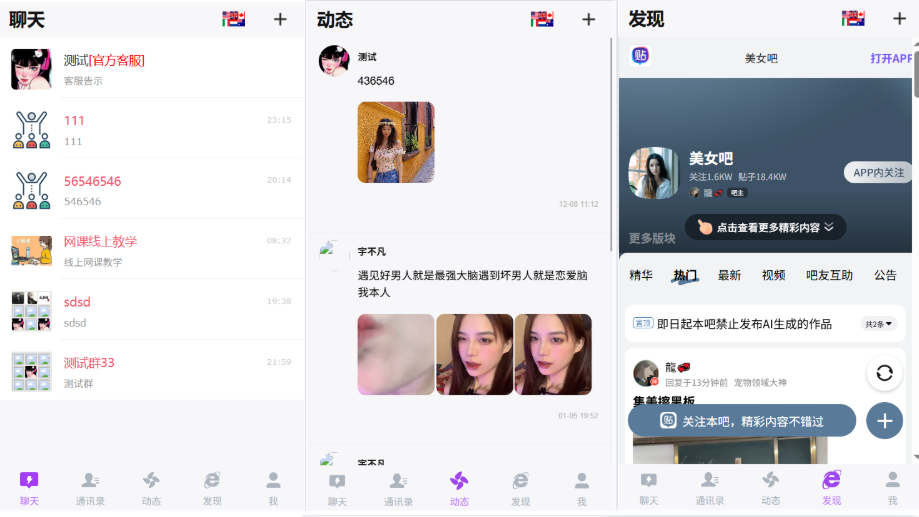Screen dimensions: 919x517
Task: Tap the plus icon in the 动态 header
Action: (588, 19)
